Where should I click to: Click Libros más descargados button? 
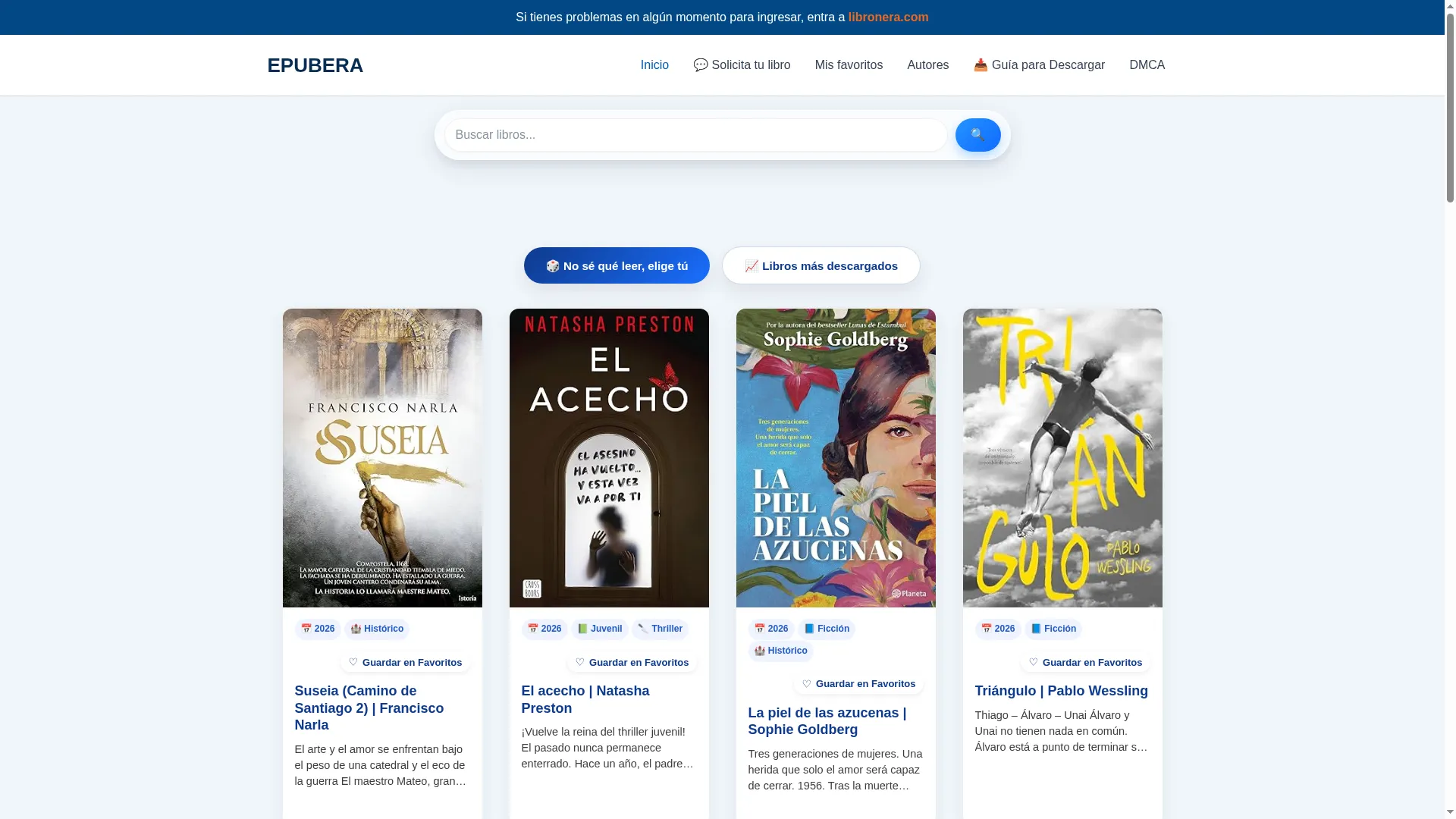(821, 265)
